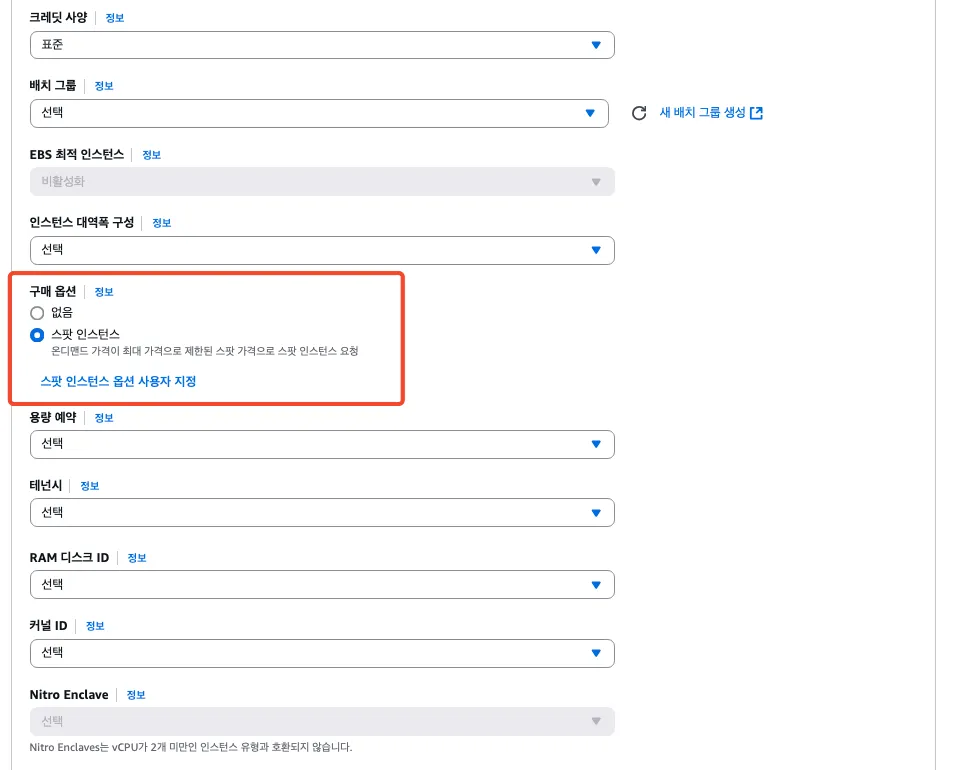Image resolution: width=955 pixels, height=770 pixels.
Task: Open 정보 link next to 크레딧 사양
Action: (115, 18)
